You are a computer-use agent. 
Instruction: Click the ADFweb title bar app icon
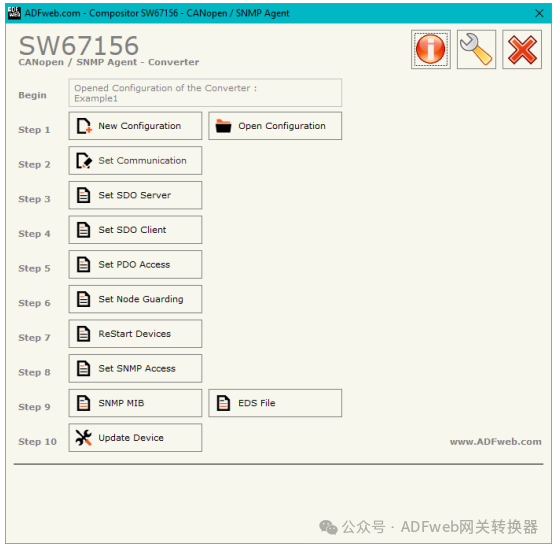point(14,13)
